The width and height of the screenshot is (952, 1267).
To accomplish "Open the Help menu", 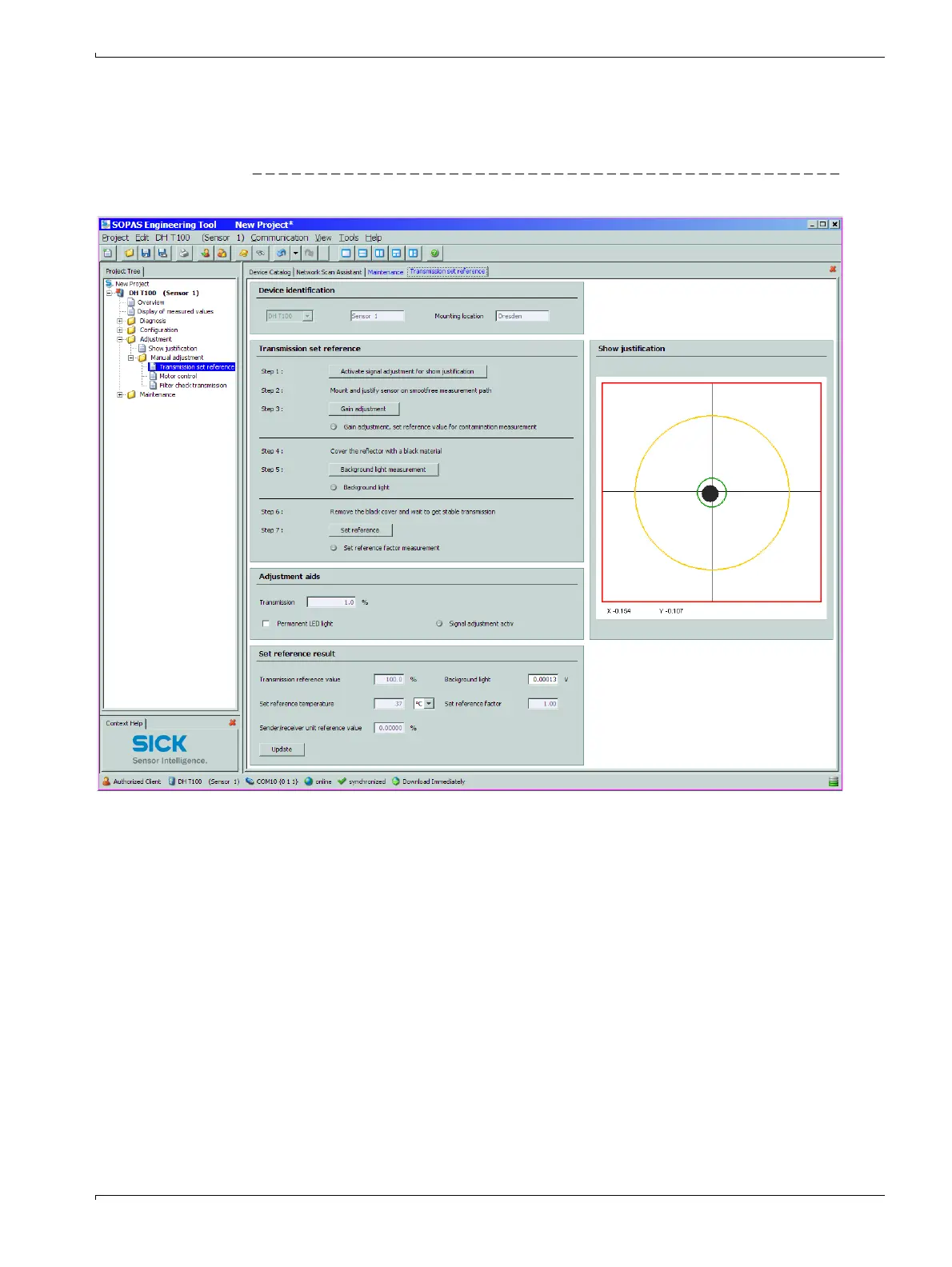I will [374, 238].
